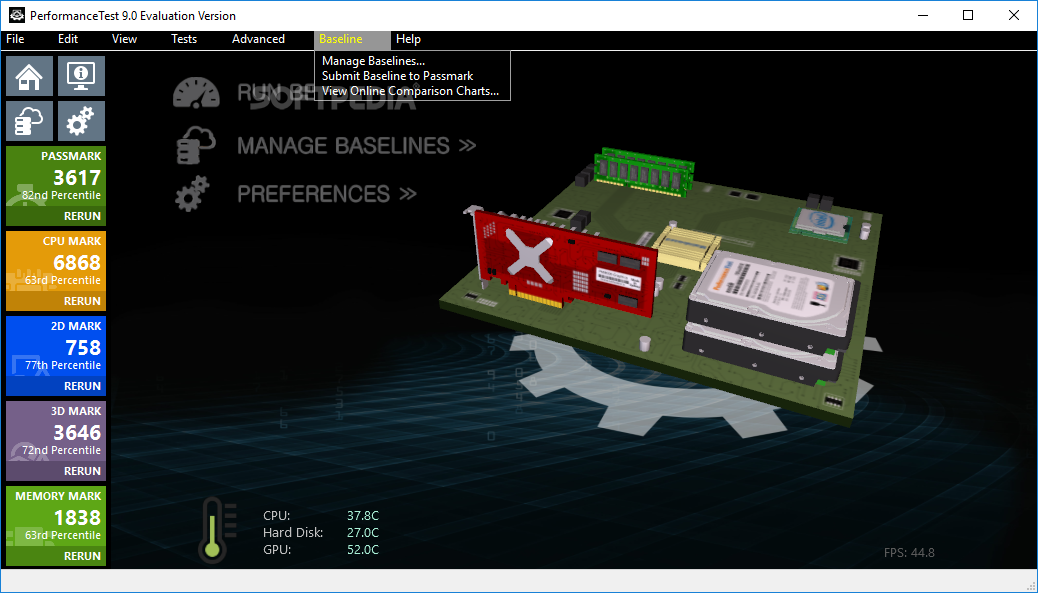Click the Hard Disk temperature 27.0C value
This screenshot has height=593, width=1038.
(x=363, y=533)
